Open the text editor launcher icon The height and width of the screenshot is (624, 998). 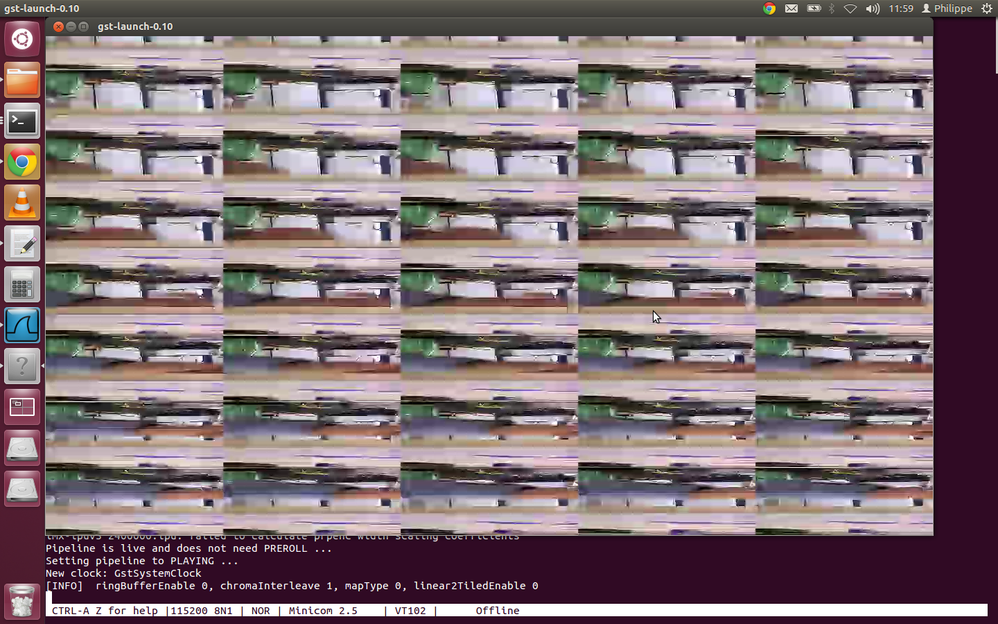click(22, 243)
